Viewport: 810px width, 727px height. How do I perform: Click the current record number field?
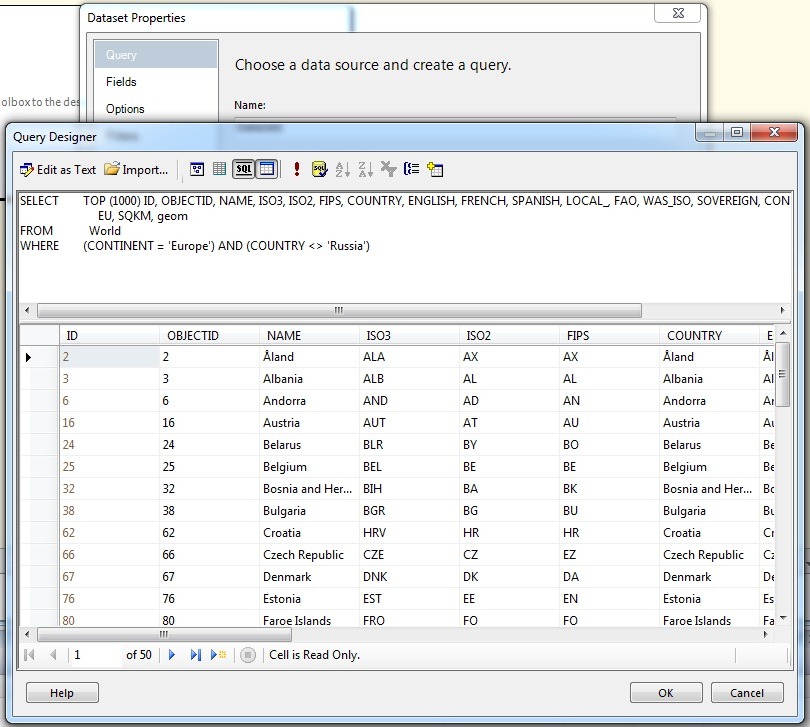[x=96, y=655]
